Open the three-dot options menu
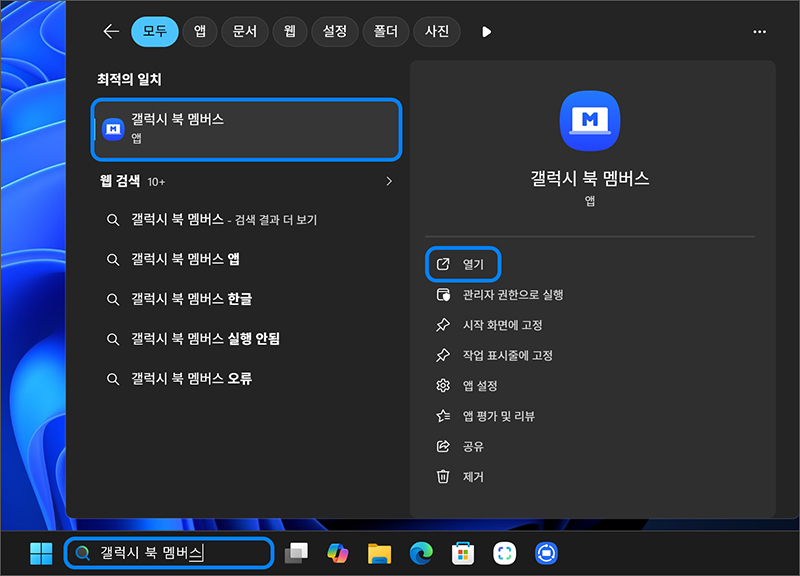Image resolution: width=800 pixels, height=576 pixels. [759, 32]
